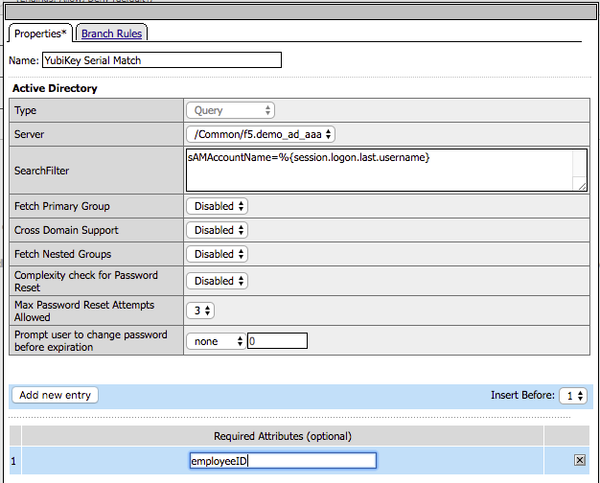Click the Cross Domain Support label
Screen dimensions: 600x483
coord(66,230)
